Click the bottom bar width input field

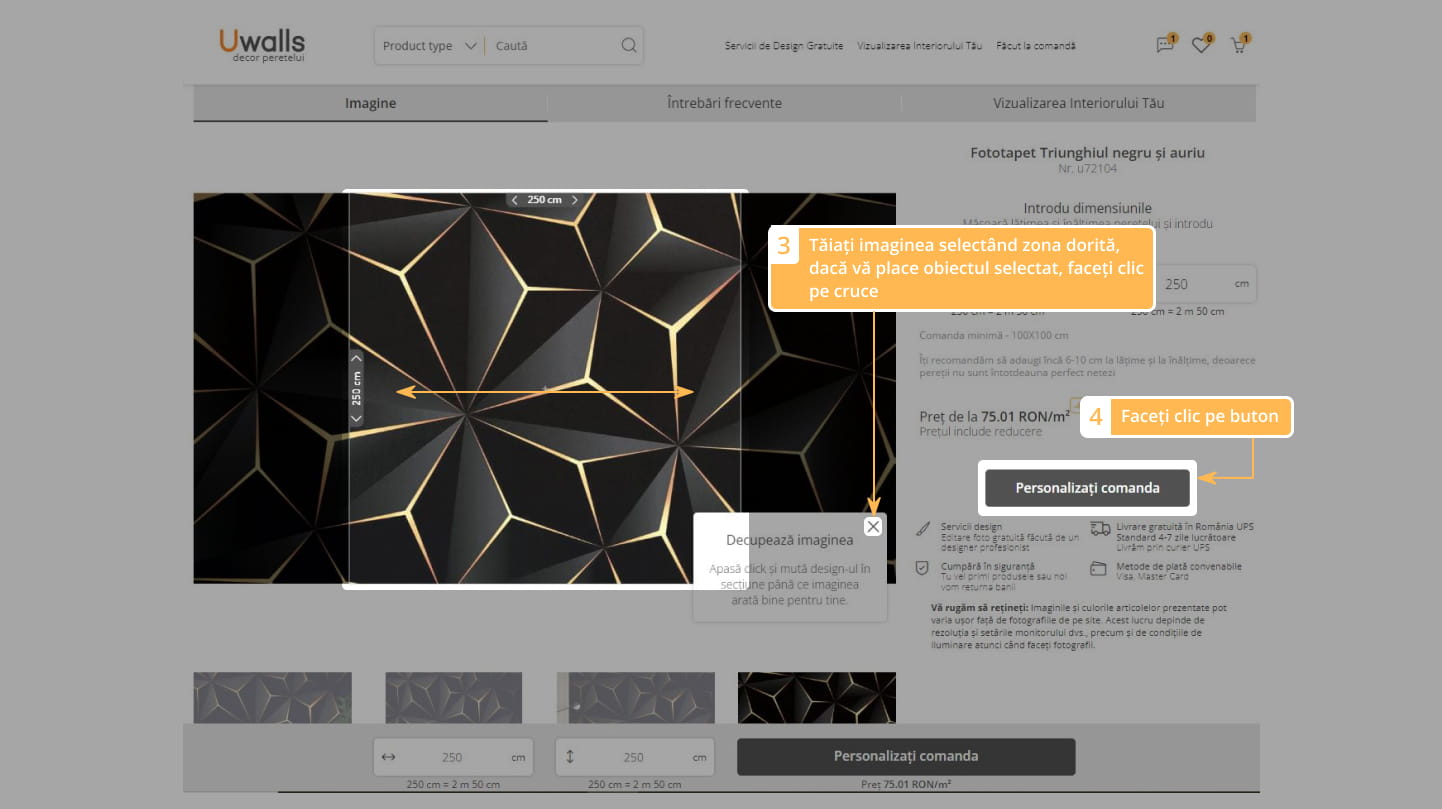(x=453, y=757)
